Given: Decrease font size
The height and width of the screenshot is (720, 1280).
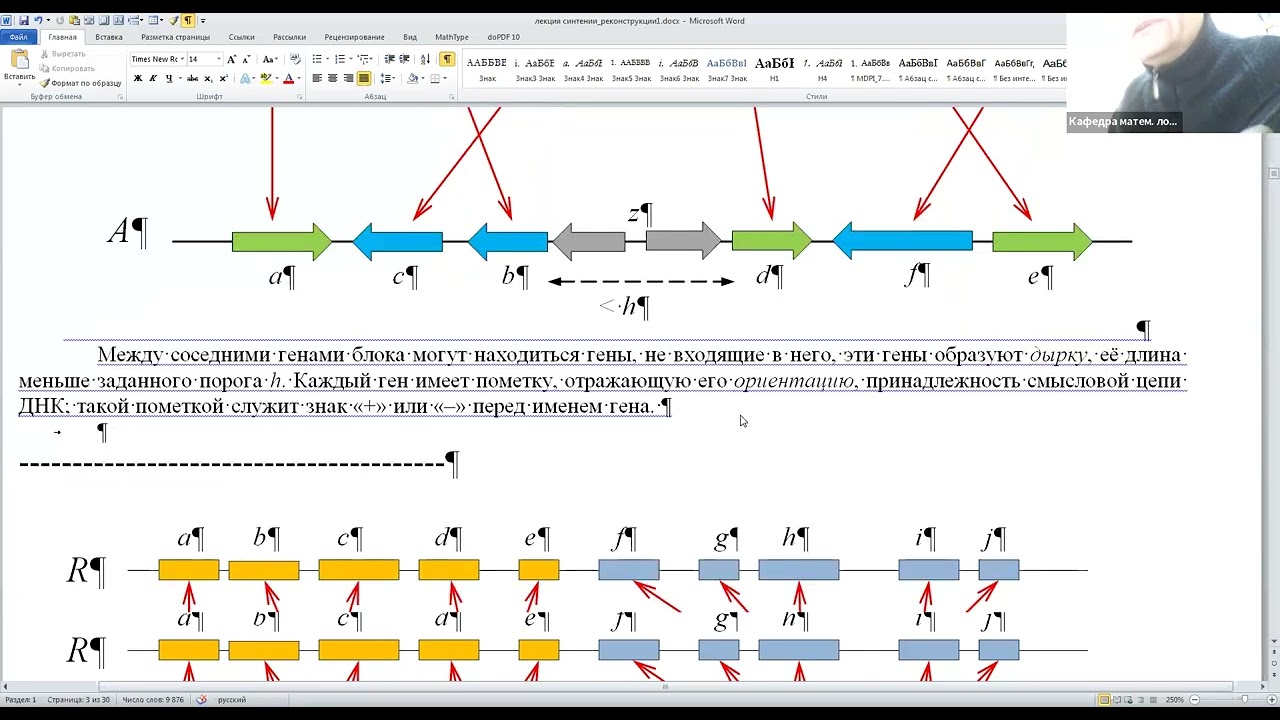Looking at the screenshot, I should [245, 59].
